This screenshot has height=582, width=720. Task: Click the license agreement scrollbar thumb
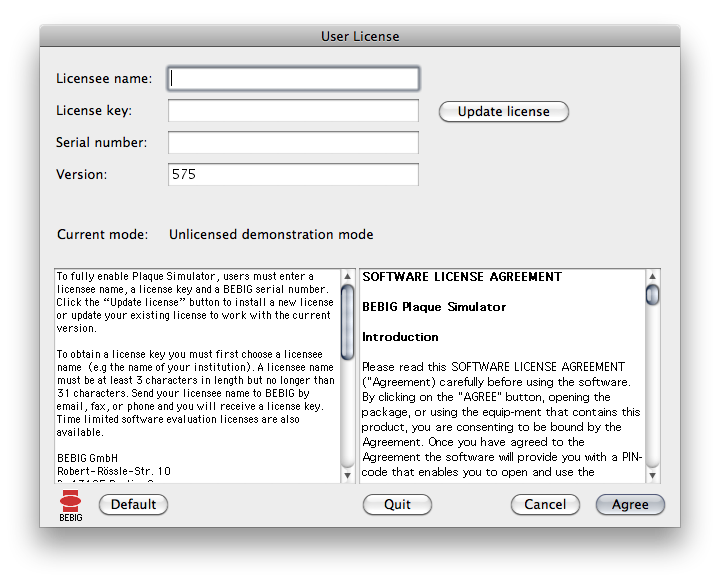point(652,294)
